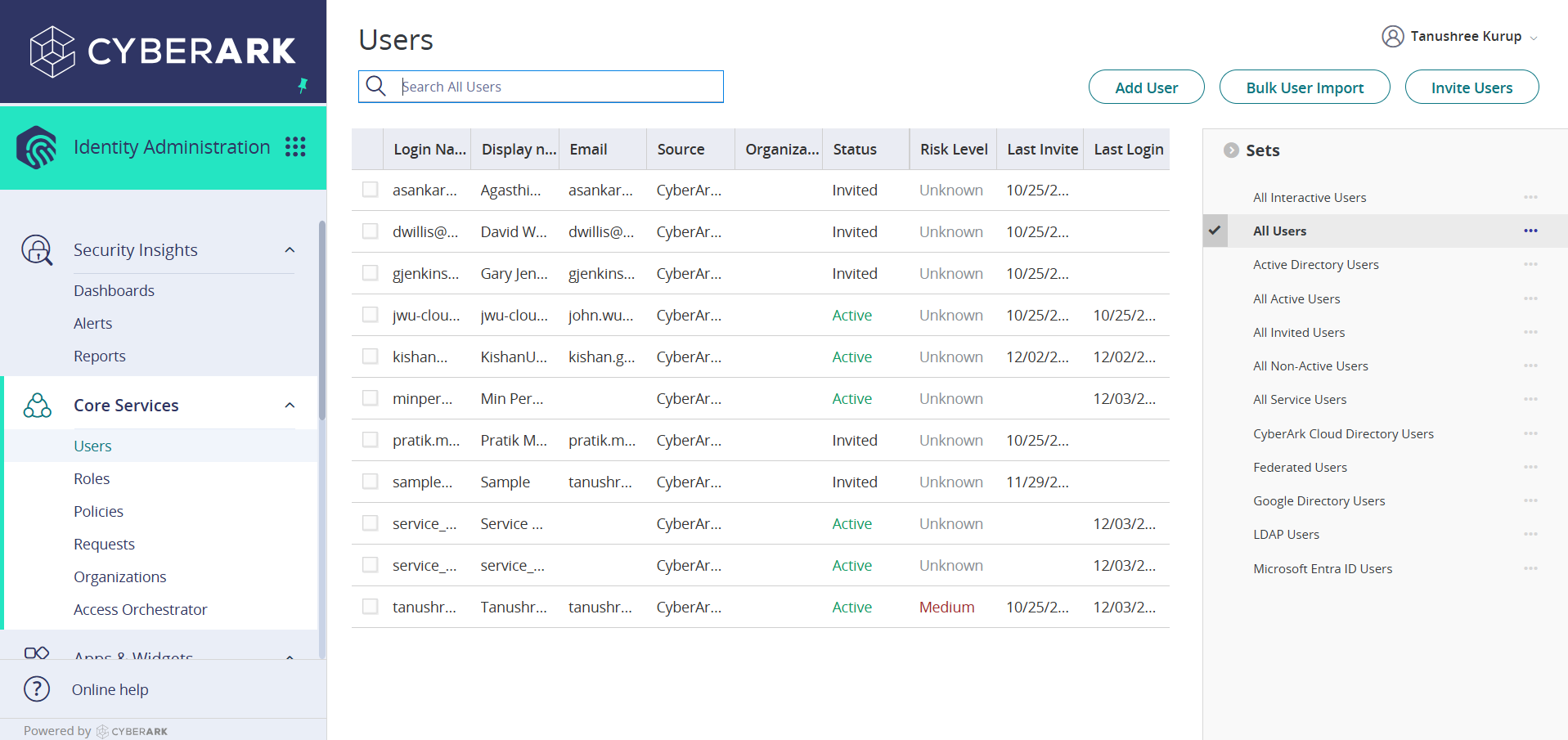Select the asankar user row checkbox
This screenshot has width=1568, height=740.
[x=371, y=190]
